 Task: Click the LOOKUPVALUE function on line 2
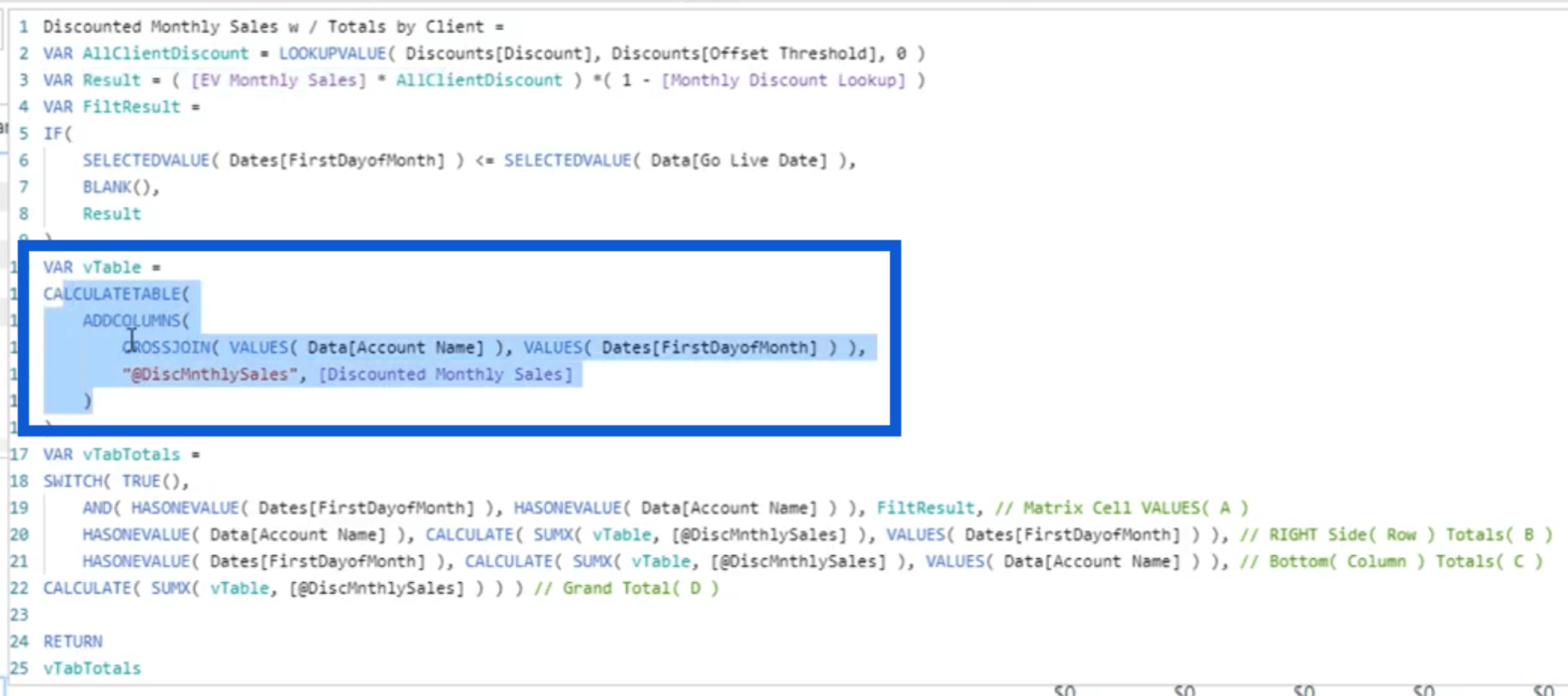[x=331, y=54]
